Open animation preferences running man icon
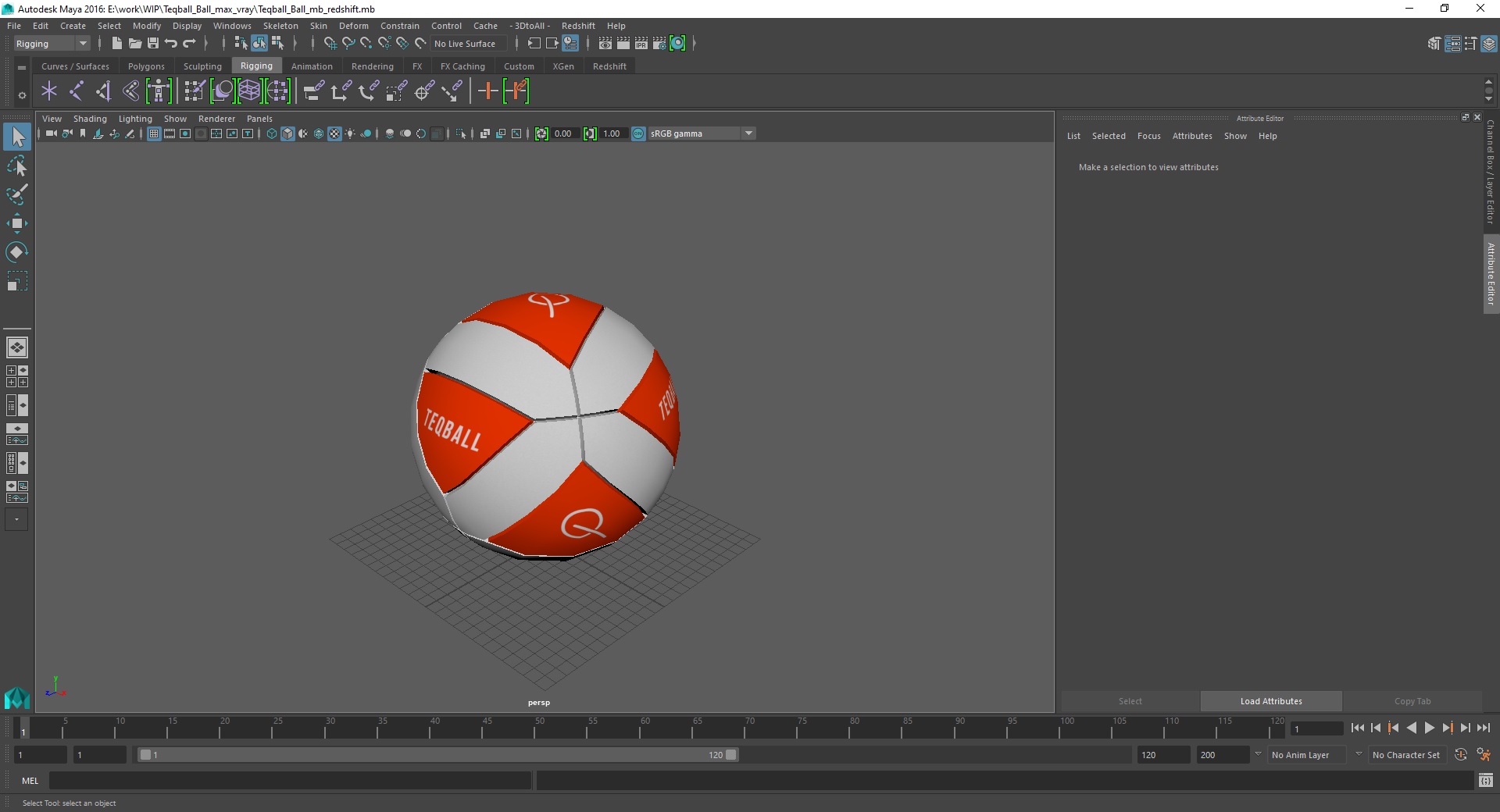The height and width of the screenshot is (812, 1500). [x=1484, y=755]
